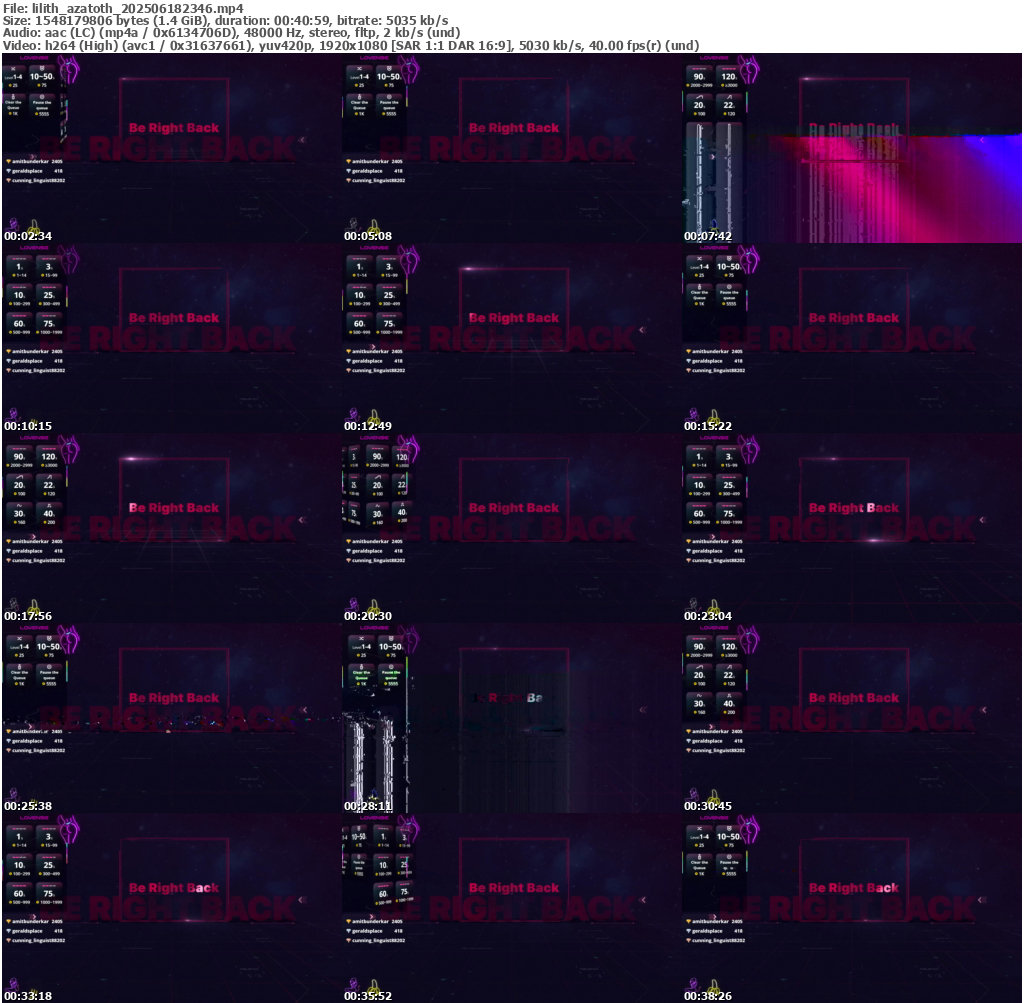The height and width of the screenshot is (1003, 1024).
Task: Pick the thumbnail frame at 00:38:26
Action: pos(852,908)
